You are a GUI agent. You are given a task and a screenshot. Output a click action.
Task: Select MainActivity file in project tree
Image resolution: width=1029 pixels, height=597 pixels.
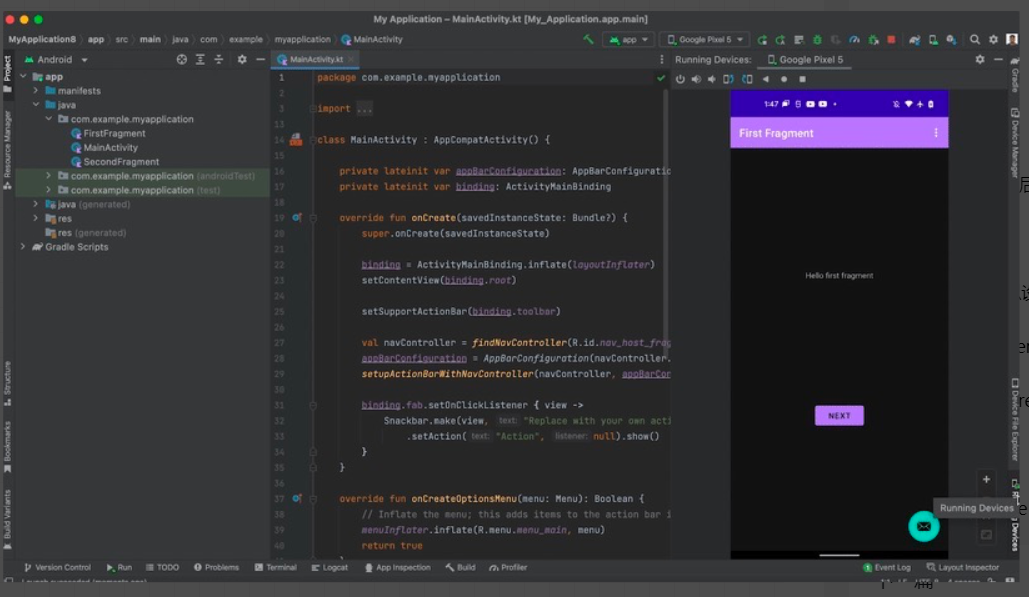click(x=104, y=148)
